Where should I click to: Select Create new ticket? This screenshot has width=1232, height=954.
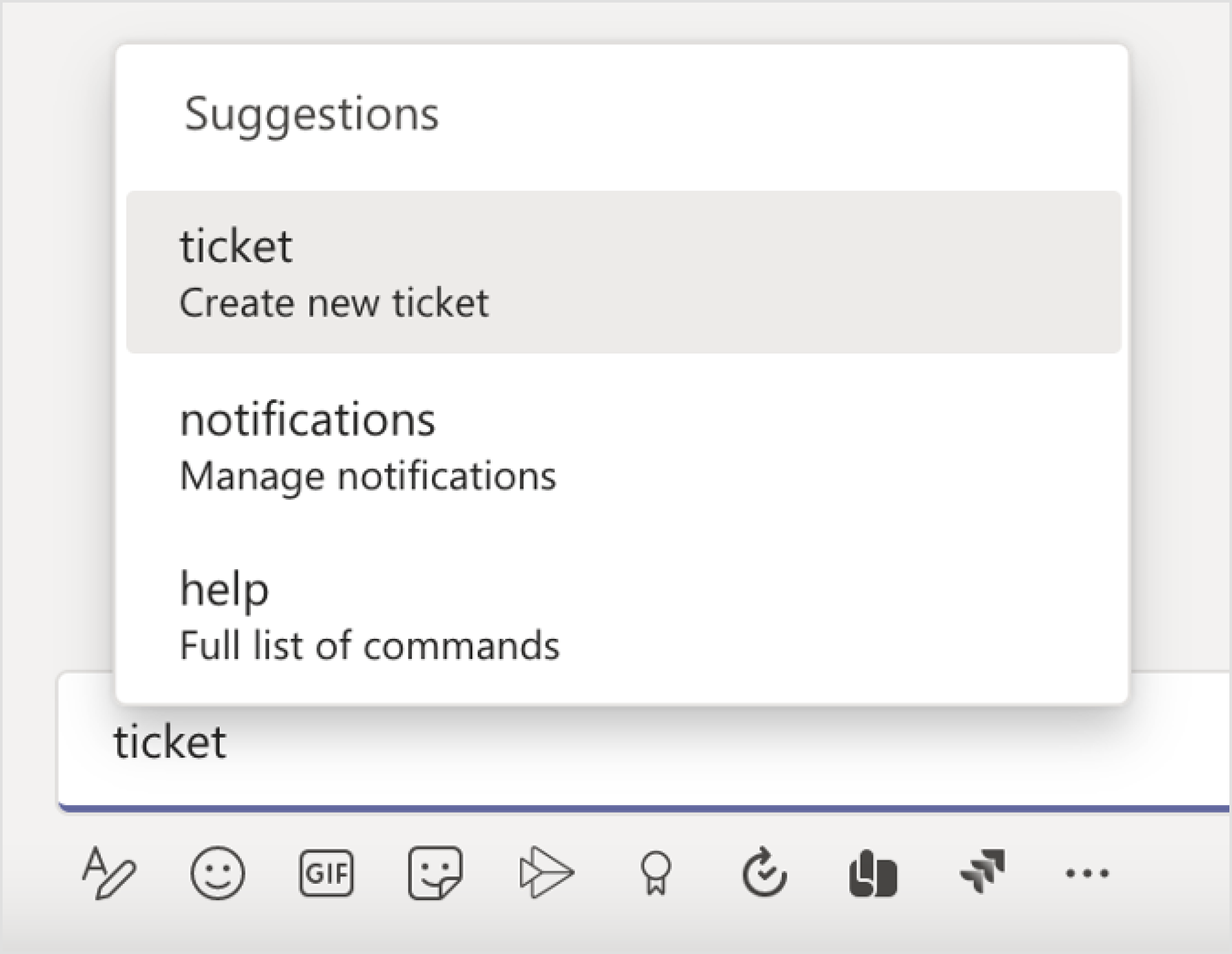pyautogui.click(x=335, y=301)
